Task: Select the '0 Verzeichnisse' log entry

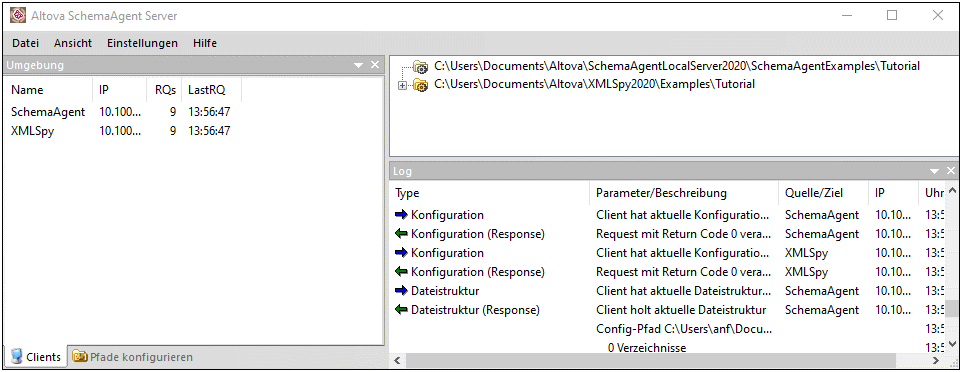Action: pyautogui.click(x=647, y=348)
